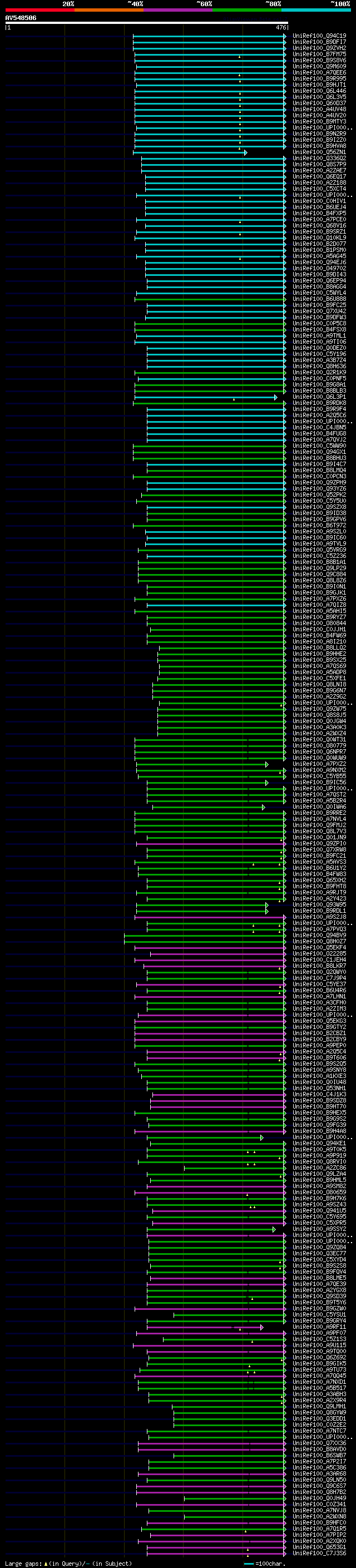Open hit UniRef100_Q6L3P1
This screenshot has height=1568, width=356.
tap(319, 397)
